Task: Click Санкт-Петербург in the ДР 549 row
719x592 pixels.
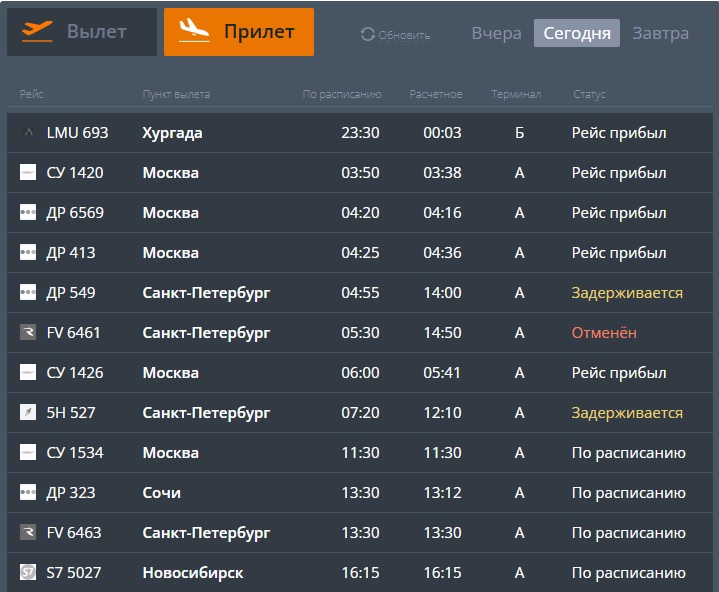Action: pyautogui.click(x=206, y=293)
